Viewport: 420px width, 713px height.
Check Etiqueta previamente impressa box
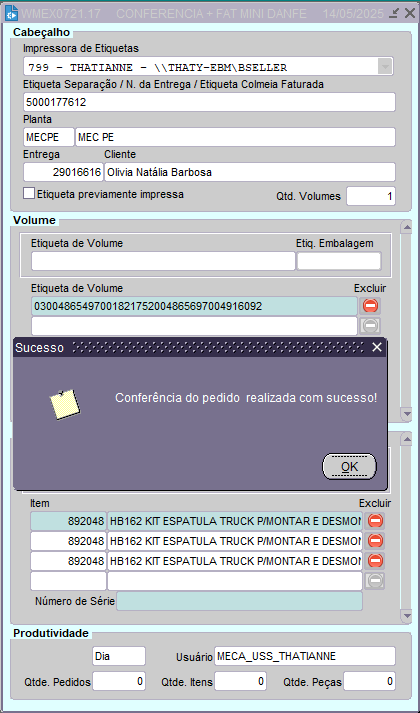pos(29,193)
